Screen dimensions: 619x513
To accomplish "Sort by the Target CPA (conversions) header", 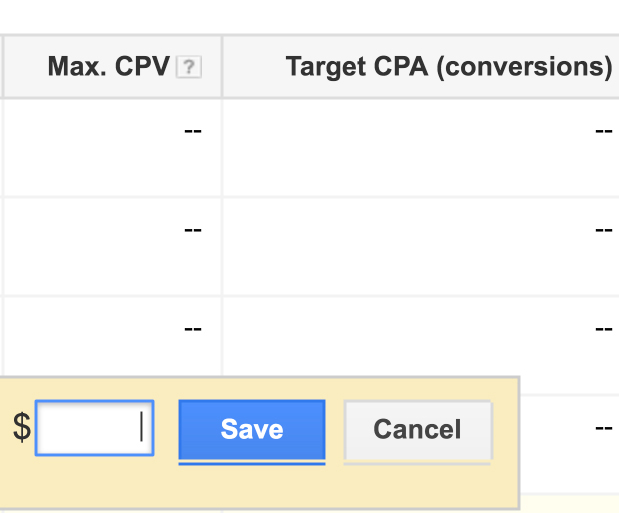I will (448, 67).
